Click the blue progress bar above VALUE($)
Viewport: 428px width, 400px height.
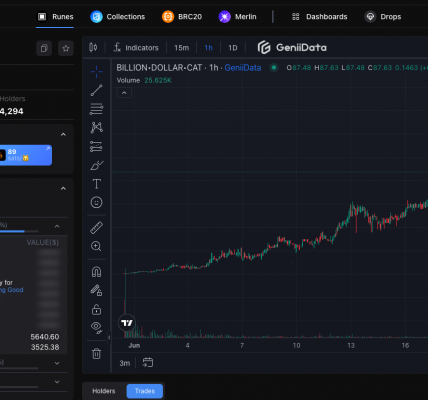click(12, 231)
